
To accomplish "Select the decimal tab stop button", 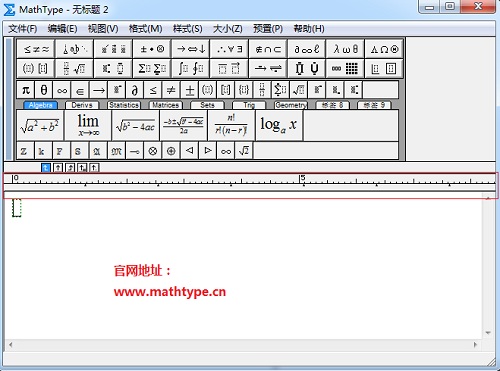I will [94, 167].
